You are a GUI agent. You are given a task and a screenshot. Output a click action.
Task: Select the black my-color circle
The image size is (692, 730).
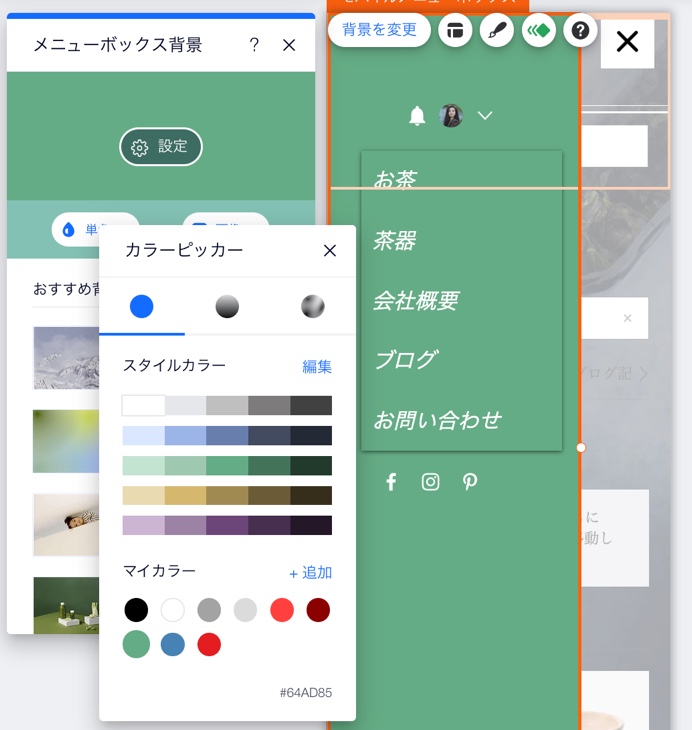pos(136,610)
